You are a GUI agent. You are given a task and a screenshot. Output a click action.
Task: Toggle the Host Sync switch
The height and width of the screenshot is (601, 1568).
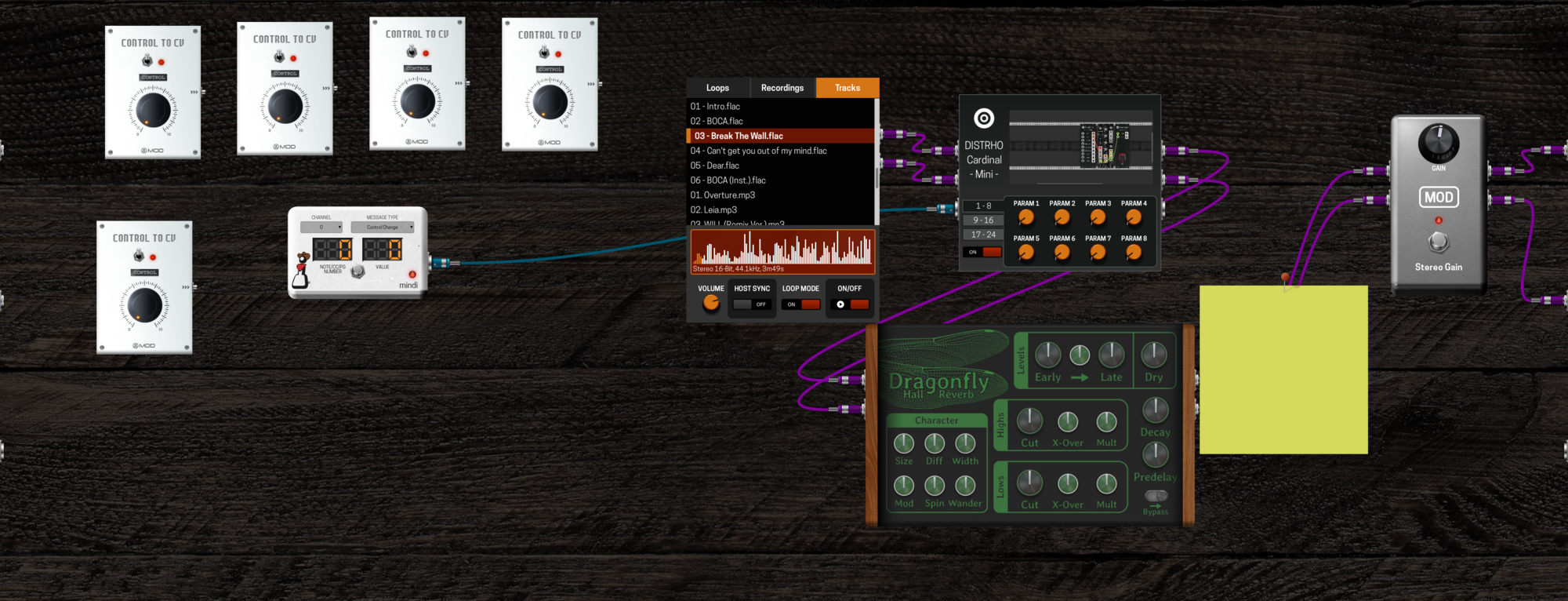pos(752,304)
